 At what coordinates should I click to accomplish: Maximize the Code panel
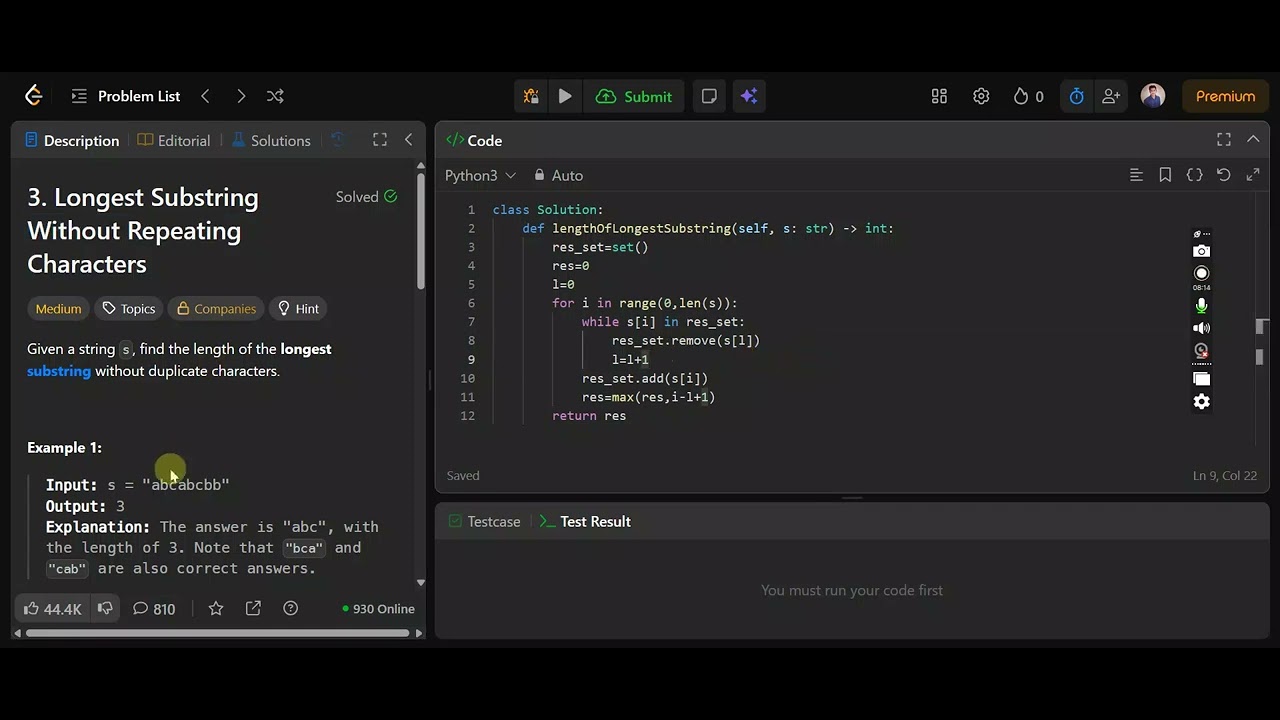pyautogui.click(x=1224, y=140)
